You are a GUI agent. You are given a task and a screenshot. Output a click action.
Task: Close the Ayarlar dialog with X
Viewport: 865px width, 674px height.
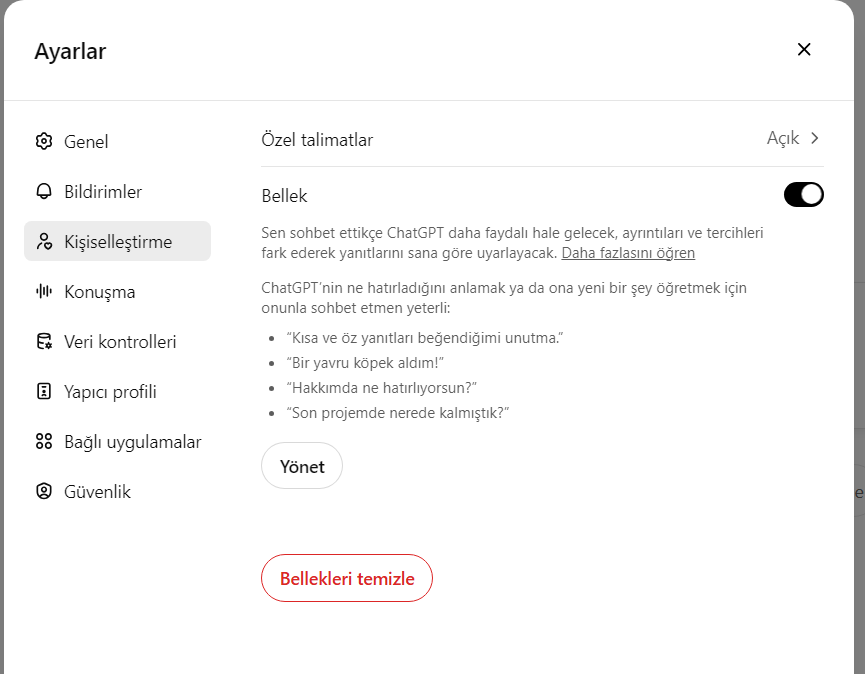tap(804, 50)
